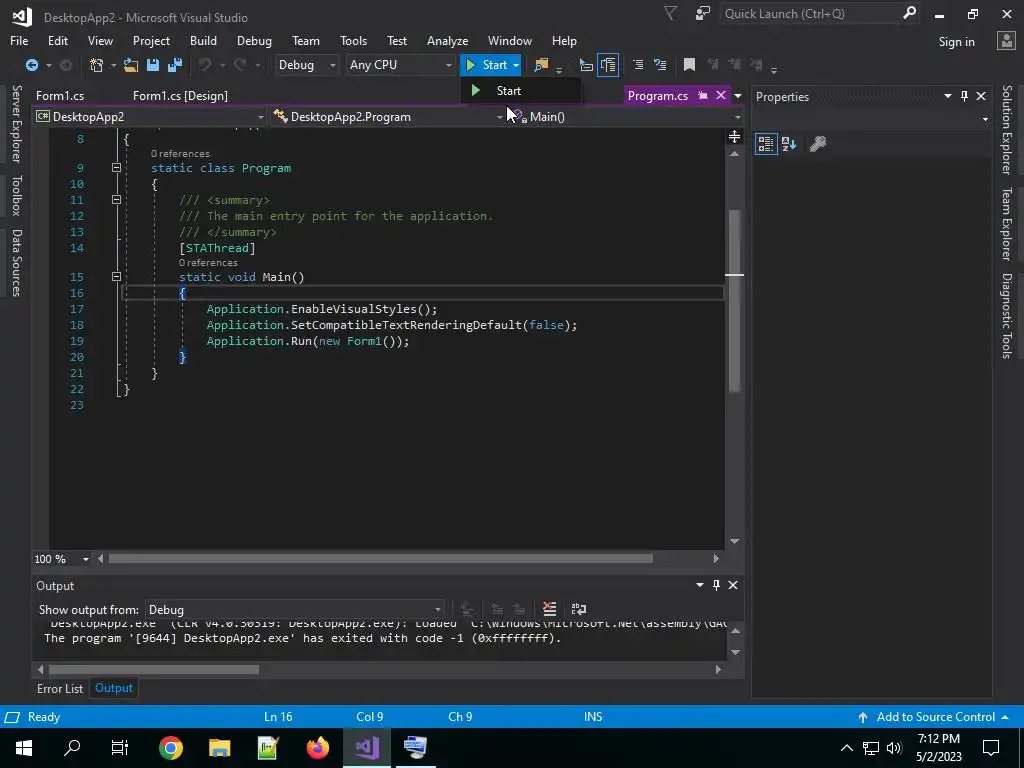Screen dimensions: 1024x768
Task: Open the Any CPU platform dropdown
Action: pos(400,65)
